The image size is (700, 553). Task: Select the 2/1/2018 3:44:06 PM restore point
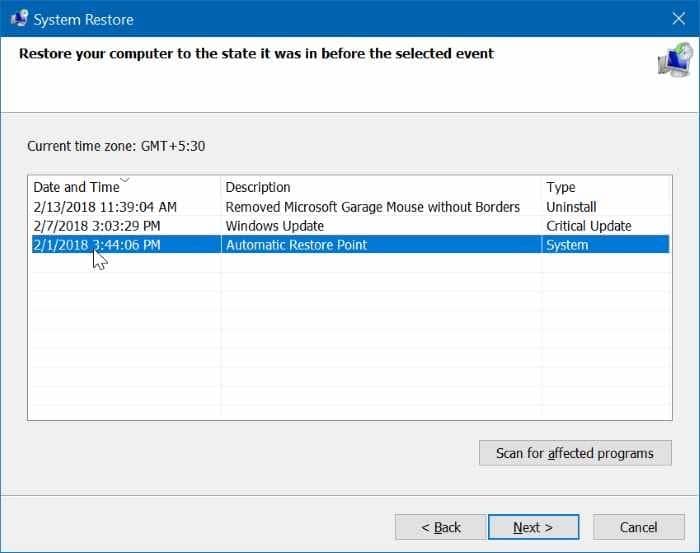96,245
